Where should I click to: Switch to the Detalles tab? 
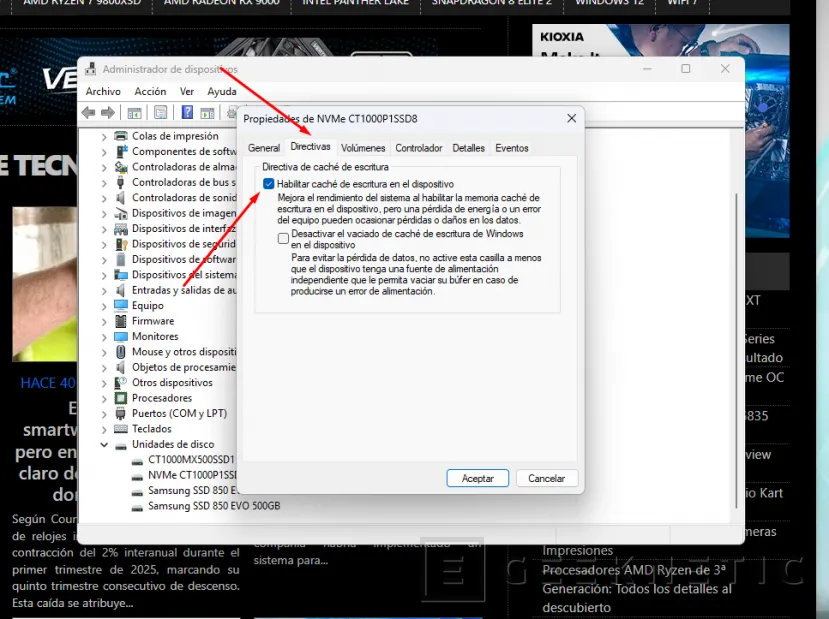click(468, 148)
